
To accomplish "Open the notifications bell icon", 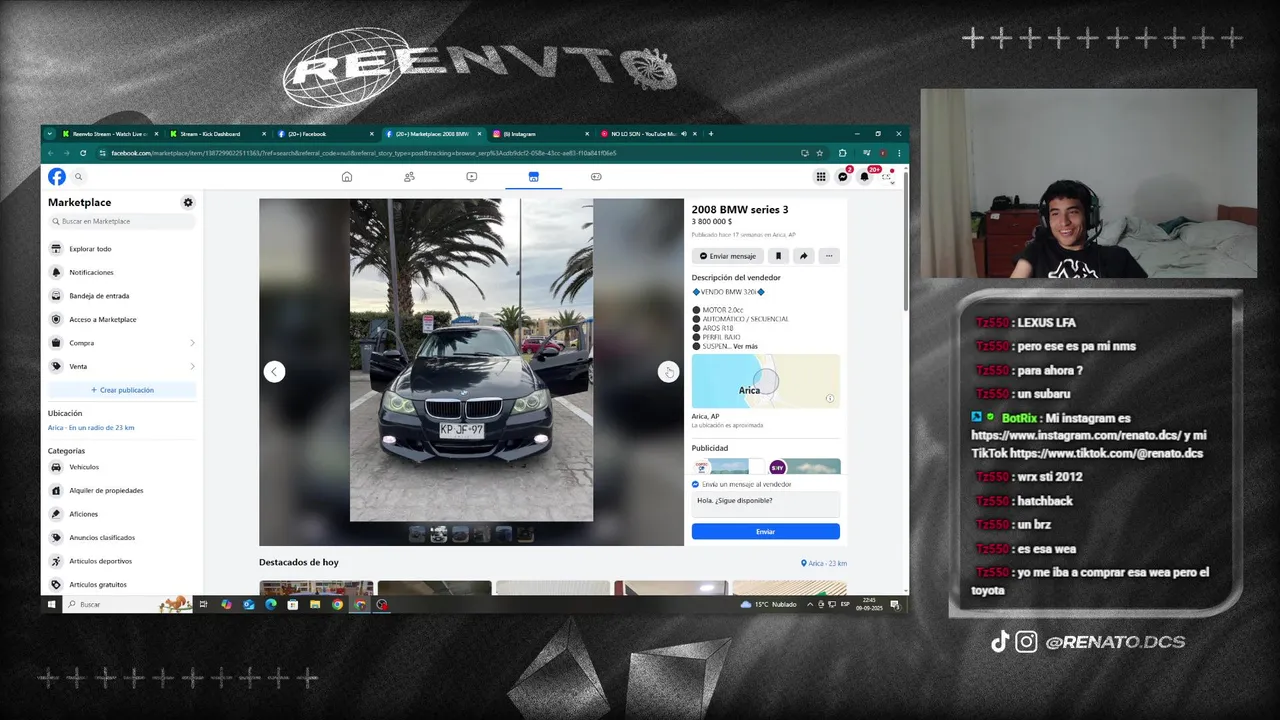I will (x=865, y=177).
